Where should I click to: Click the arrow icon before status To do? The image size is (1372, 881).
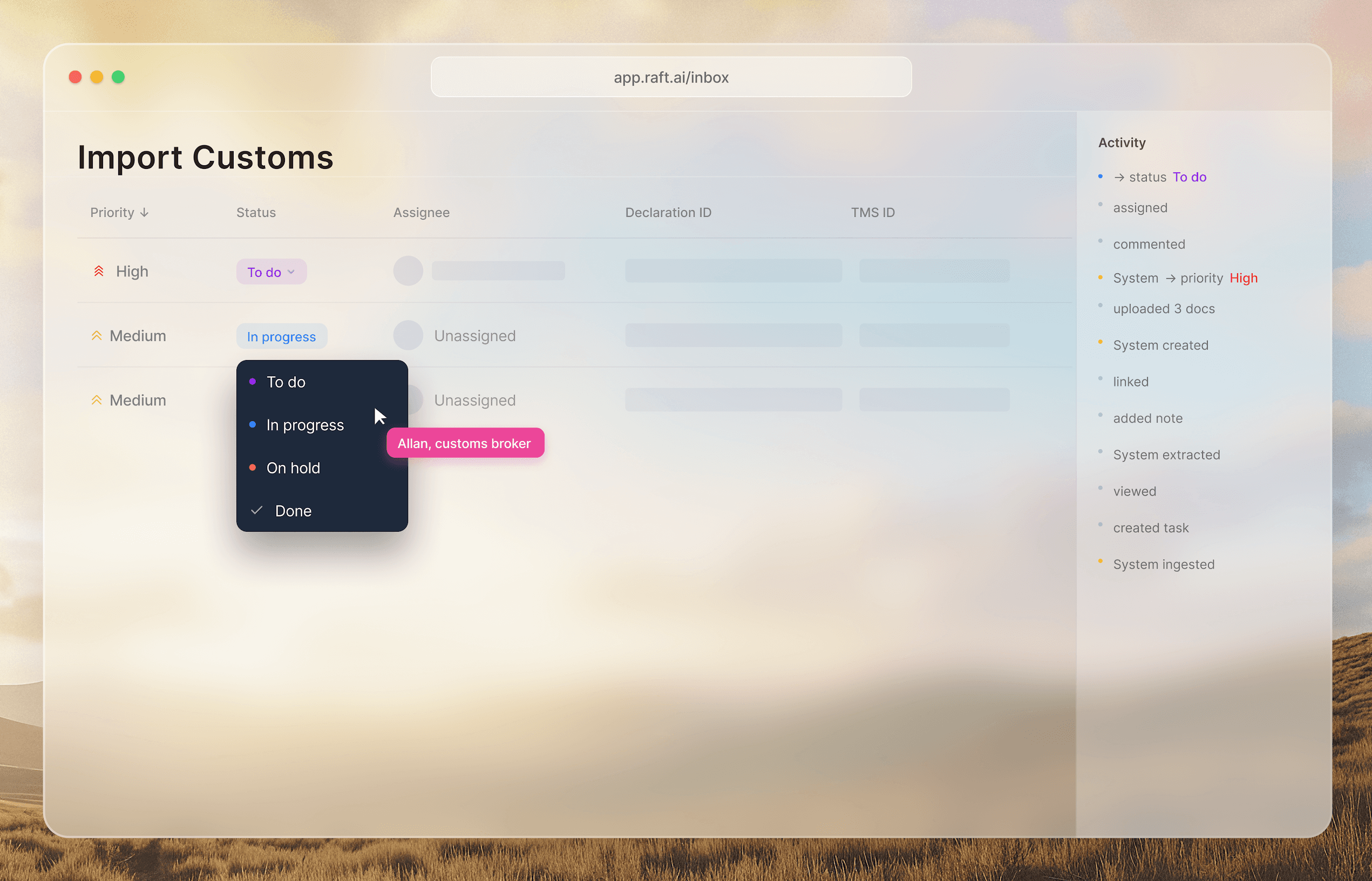[1119, 178]
